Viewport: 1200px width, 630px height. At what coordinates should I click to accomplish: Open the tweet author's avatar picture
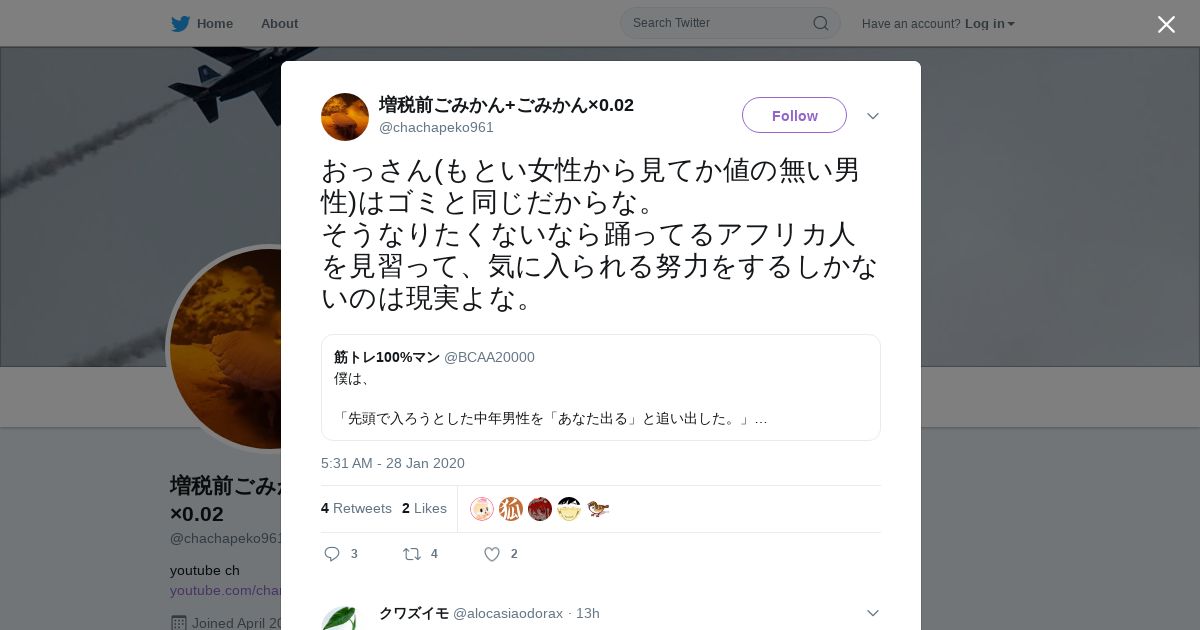[x=345, y=117]
